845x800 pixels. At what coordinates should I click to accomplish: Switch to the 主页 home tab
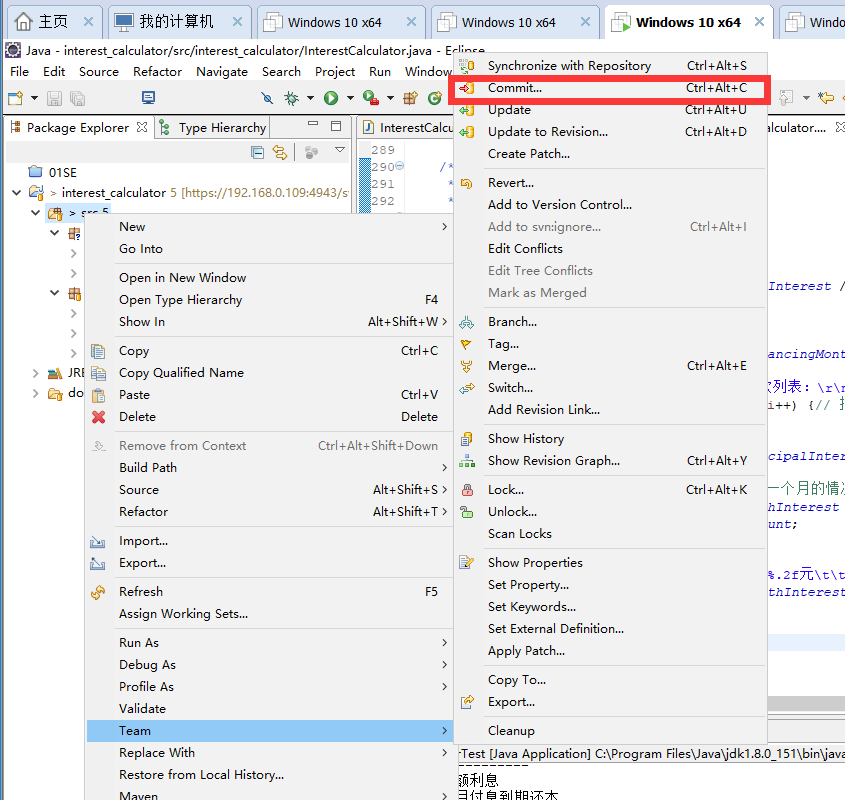tap(53, 22)
